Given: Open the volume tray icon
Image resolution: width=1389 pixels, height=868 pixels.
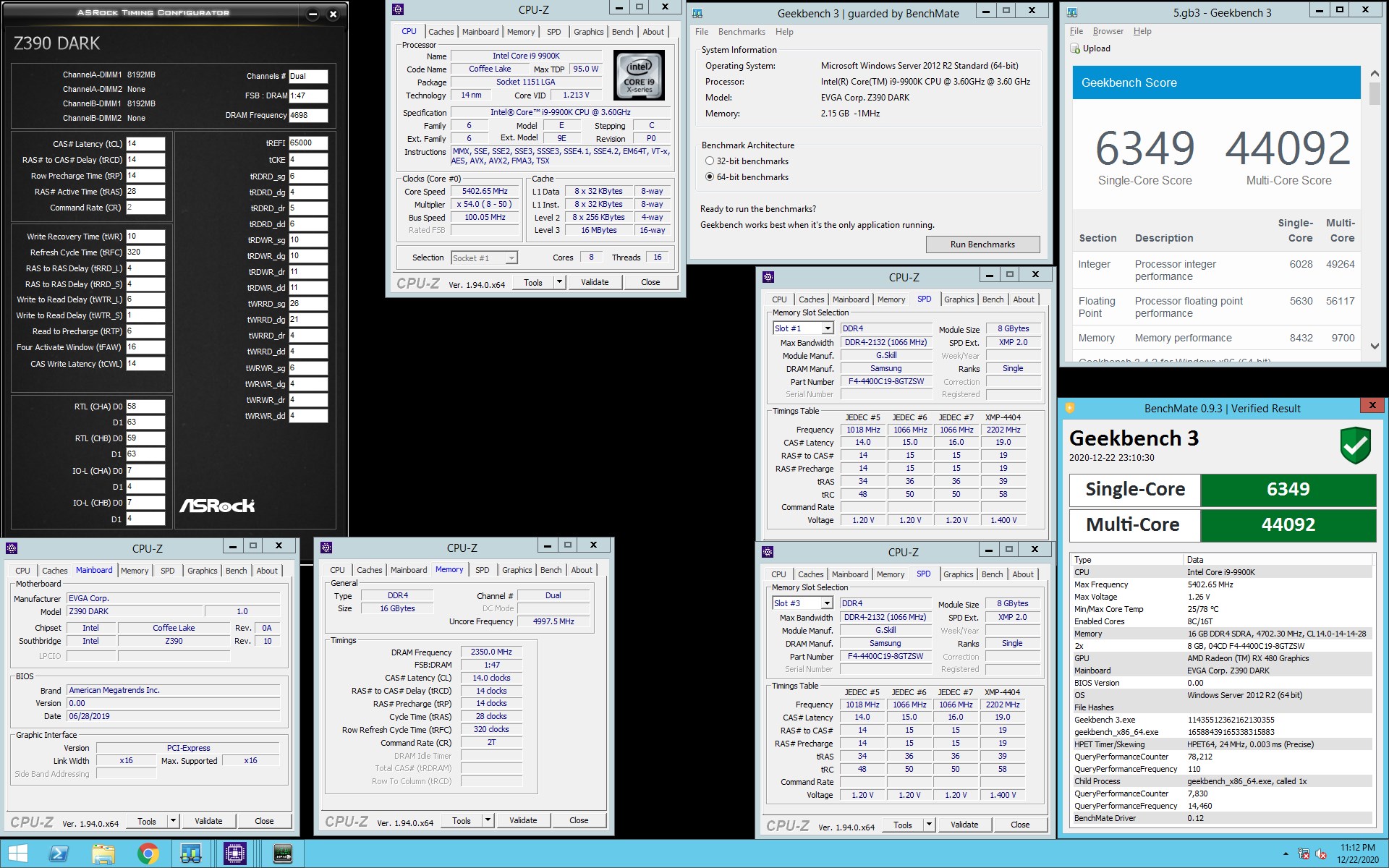Looking at the screenshot, I should pos(1320,854).
